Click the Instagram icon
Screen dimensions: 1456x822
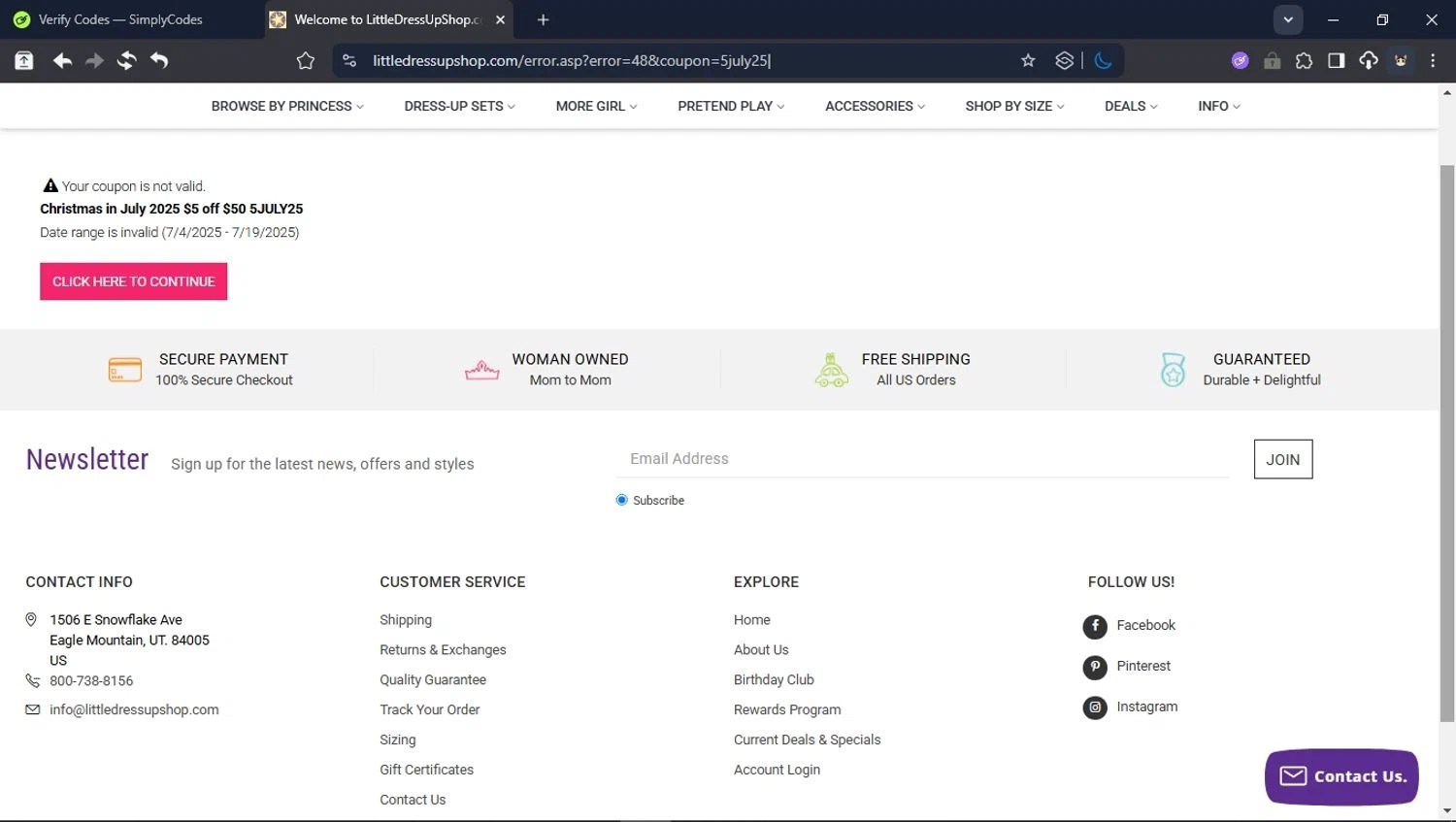click(x=1095, y=707)
